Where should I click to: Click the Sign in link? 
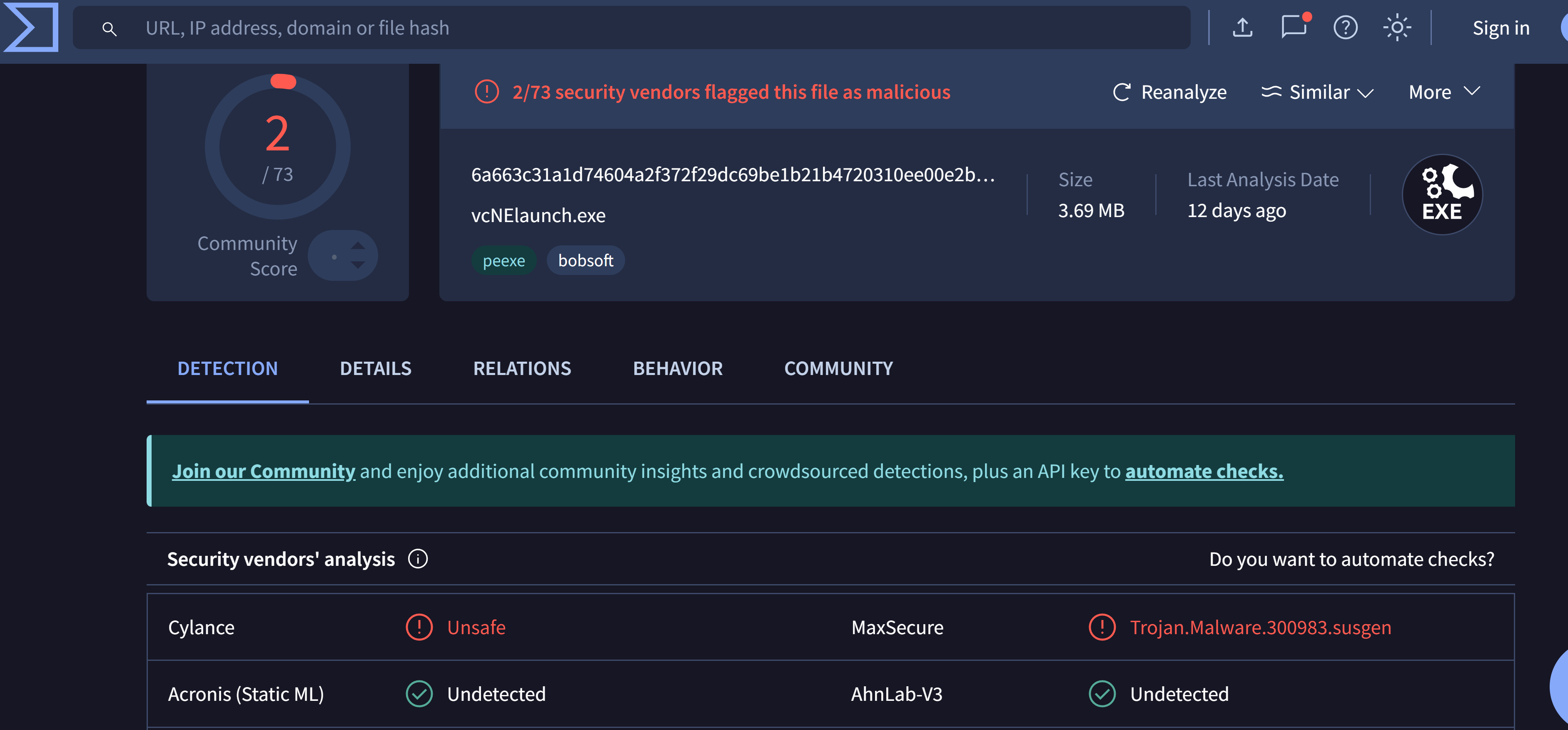[x=1501, y=28]
